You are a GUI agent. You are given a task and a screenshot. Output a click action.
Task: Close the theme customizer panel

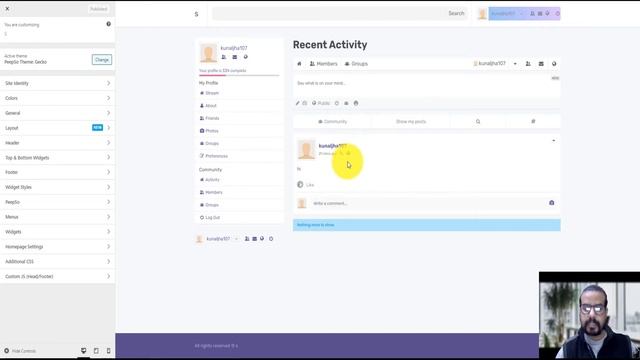coord(7,9)
